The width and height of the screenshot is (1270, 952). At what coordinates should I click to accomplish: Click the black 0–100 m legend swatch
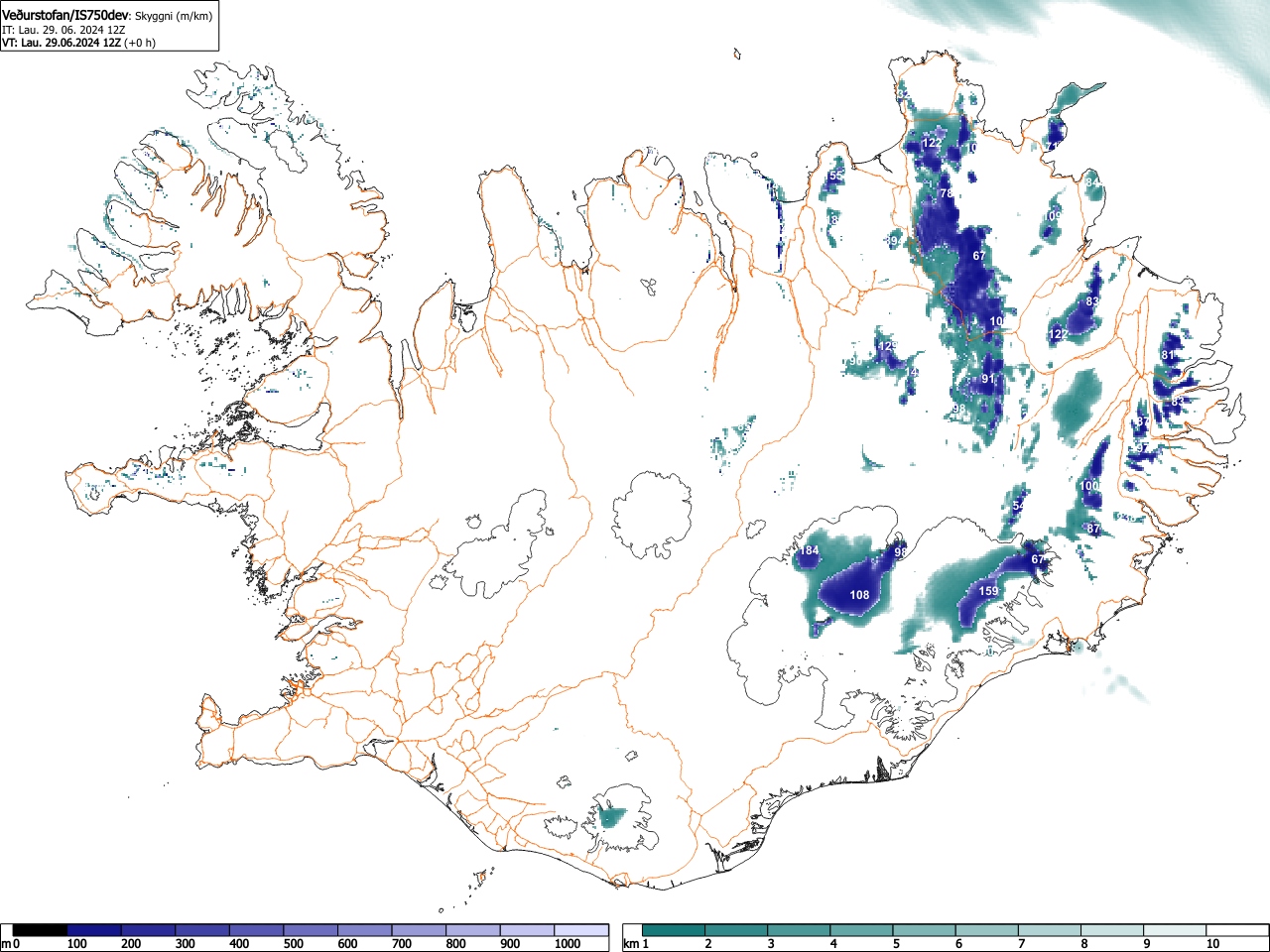pyautogui.click(x=41, y=930)
